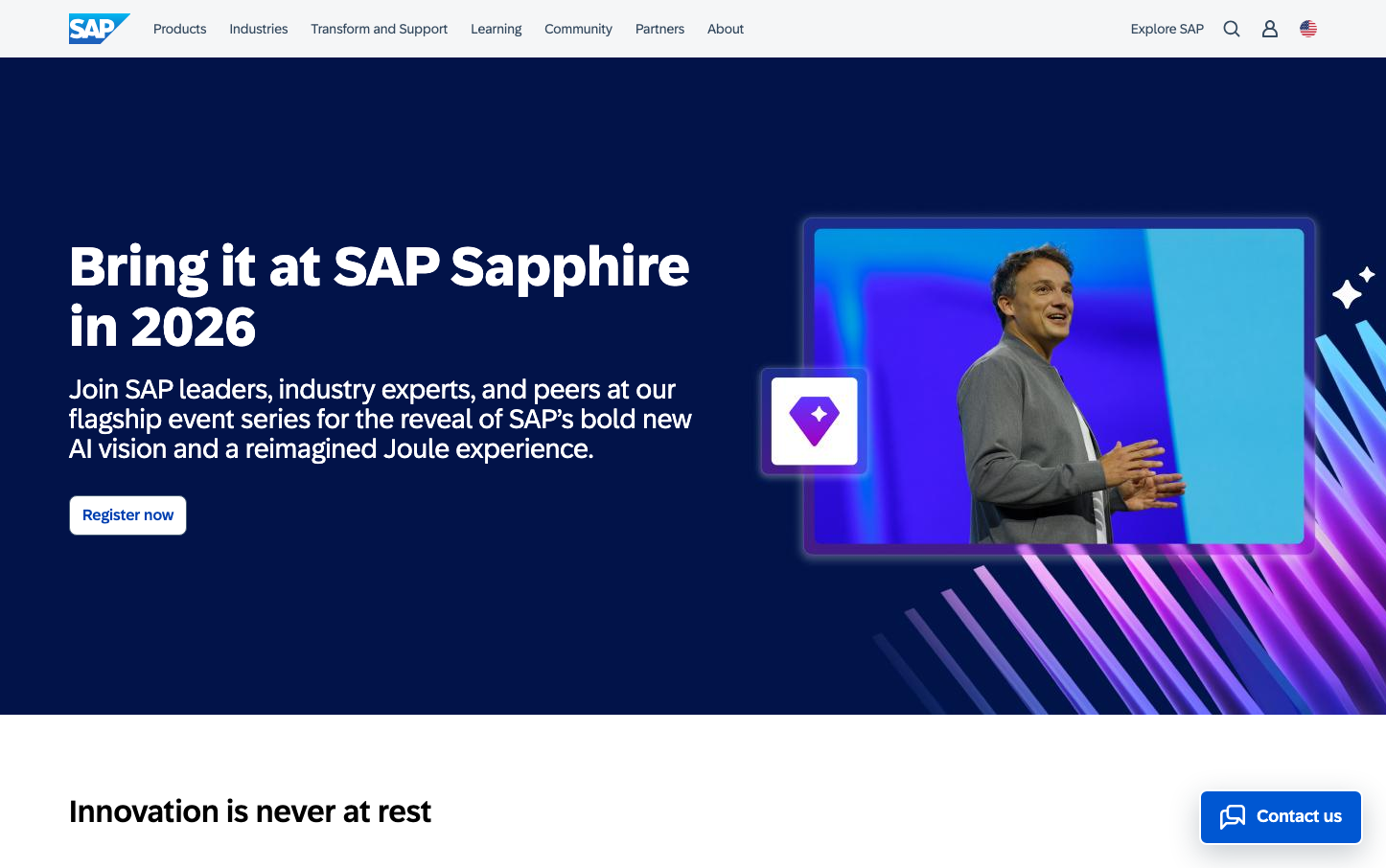
Task: Open the About menu item
Action: (x=725, y=29)
